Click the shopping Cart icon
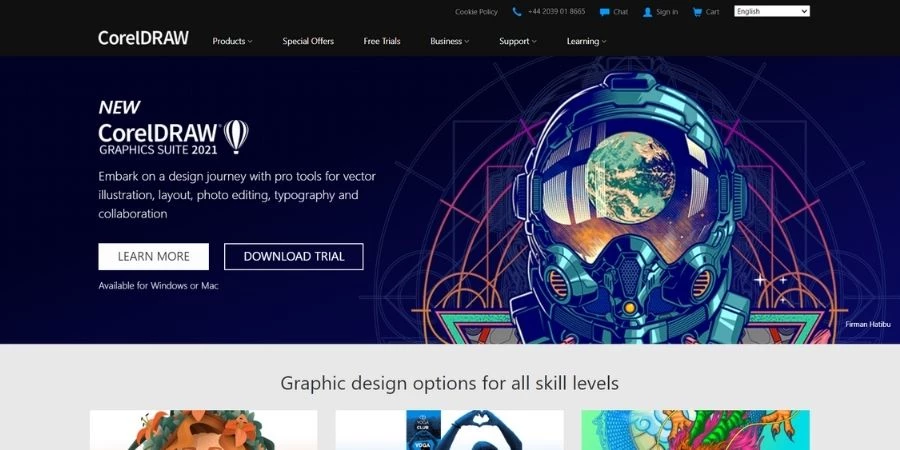Image resolution: width=900 pixels, height=450 pixels. point(697,12)
